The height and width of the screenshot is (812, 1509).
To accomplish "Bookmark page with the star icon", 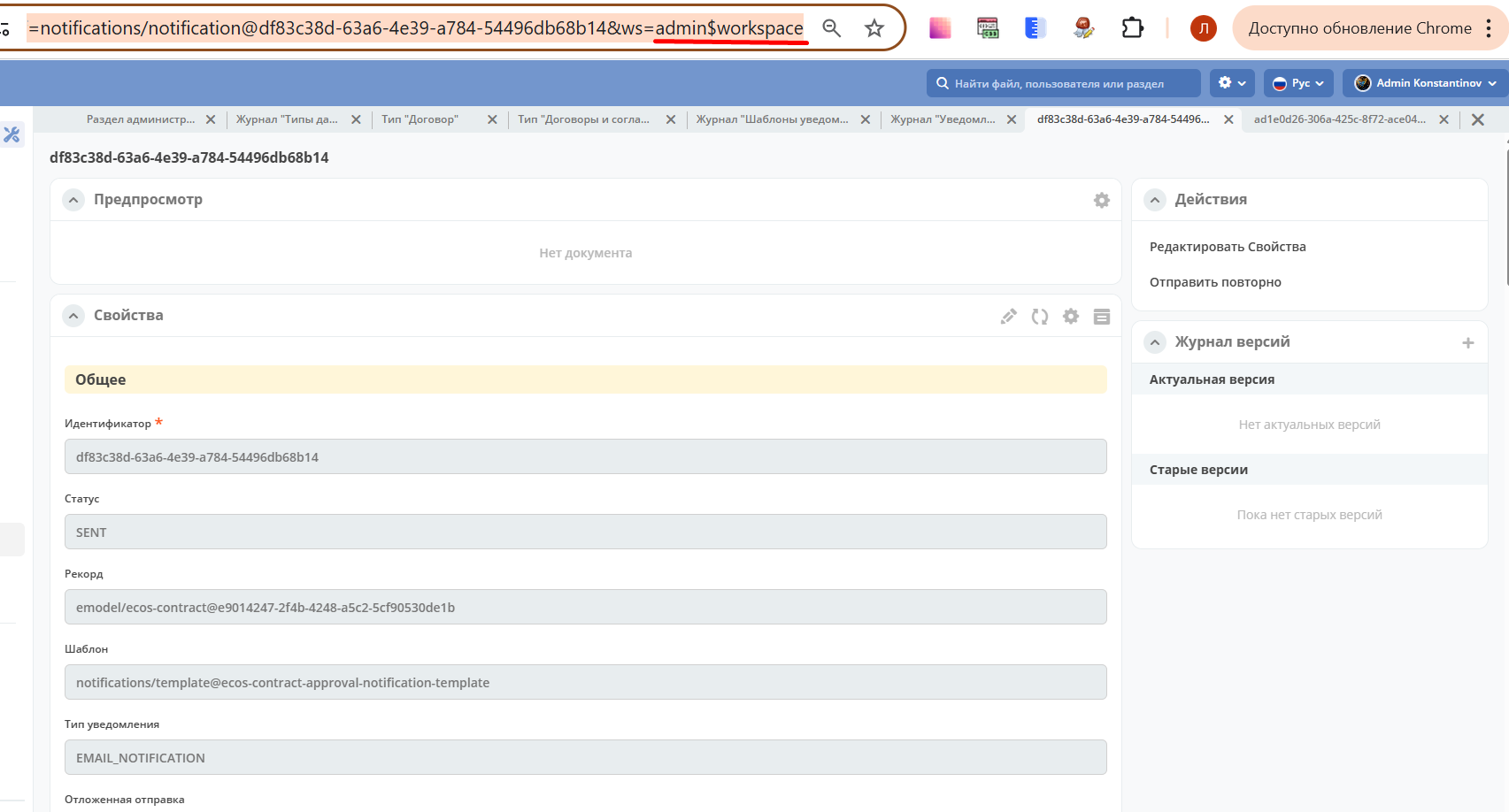I will coord(874,28).
